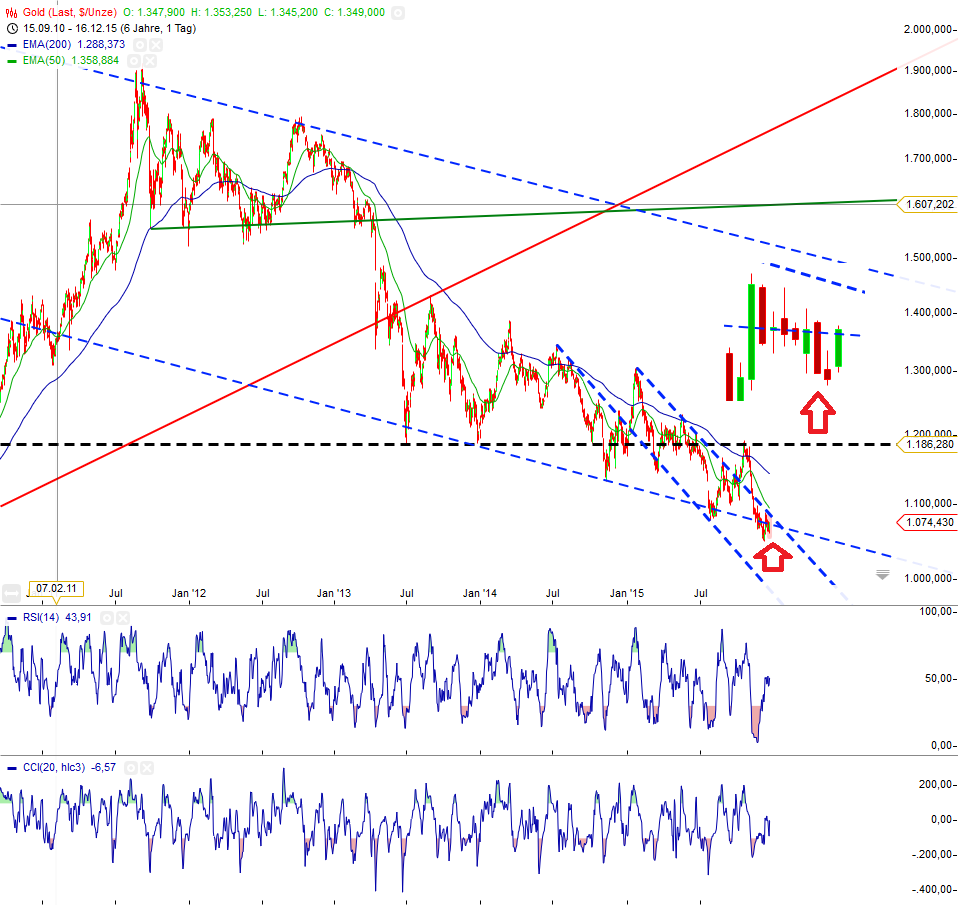Remove the CCI(20) indicator with its X
Image resolution: width=958 pixels, height=905 pixels.
point(147,768)
